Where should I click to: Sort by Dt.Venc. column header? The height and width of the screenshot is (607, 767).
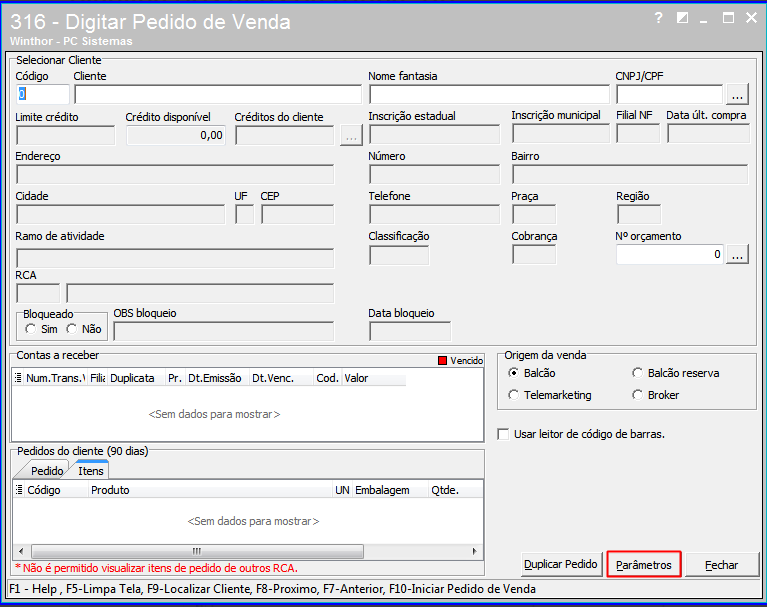pos(281,378)
